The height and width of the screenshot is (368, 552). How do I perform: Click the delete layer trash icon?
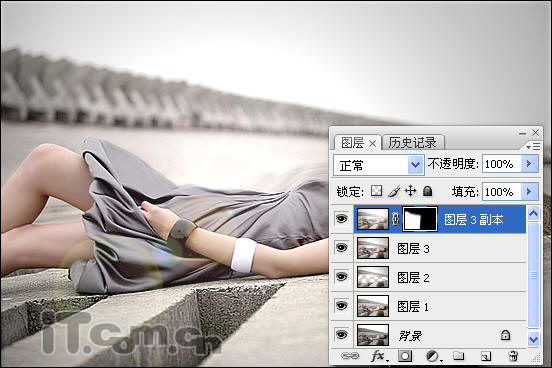pyautogui.click(x=513, y=356)
